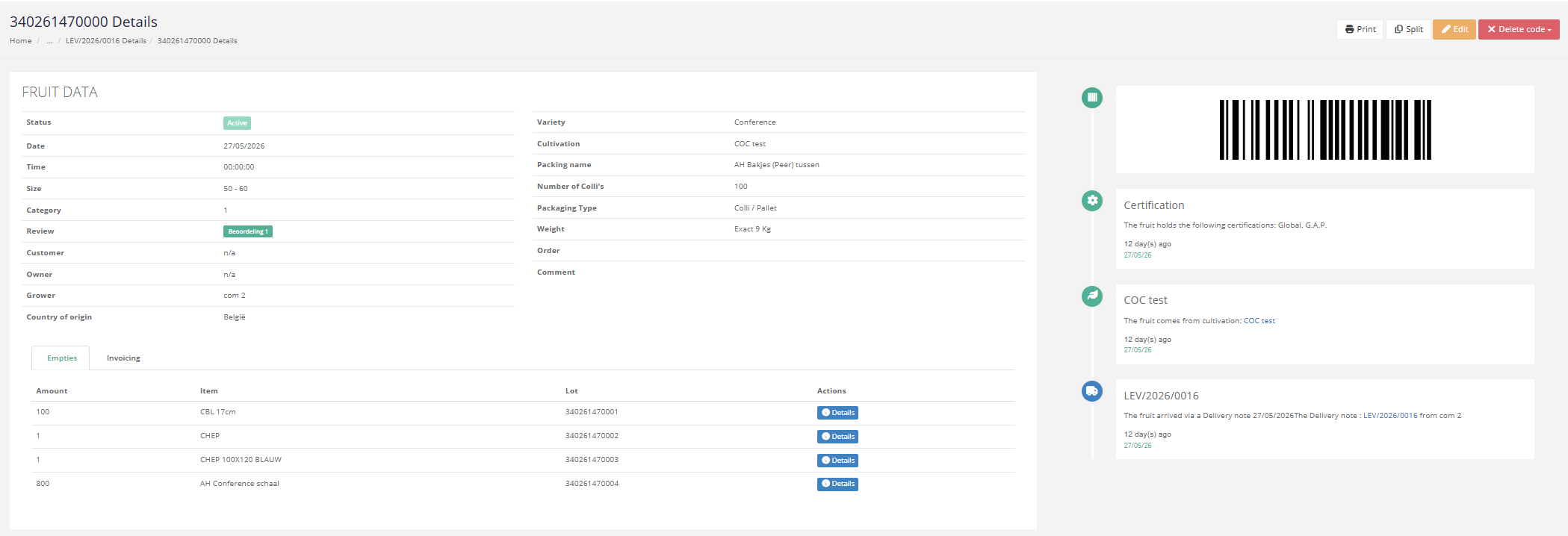Image resolution: width=1568 pixels, height=536 pixels.
Task: Select the variety value Conference
Action: tap(754, 122)
